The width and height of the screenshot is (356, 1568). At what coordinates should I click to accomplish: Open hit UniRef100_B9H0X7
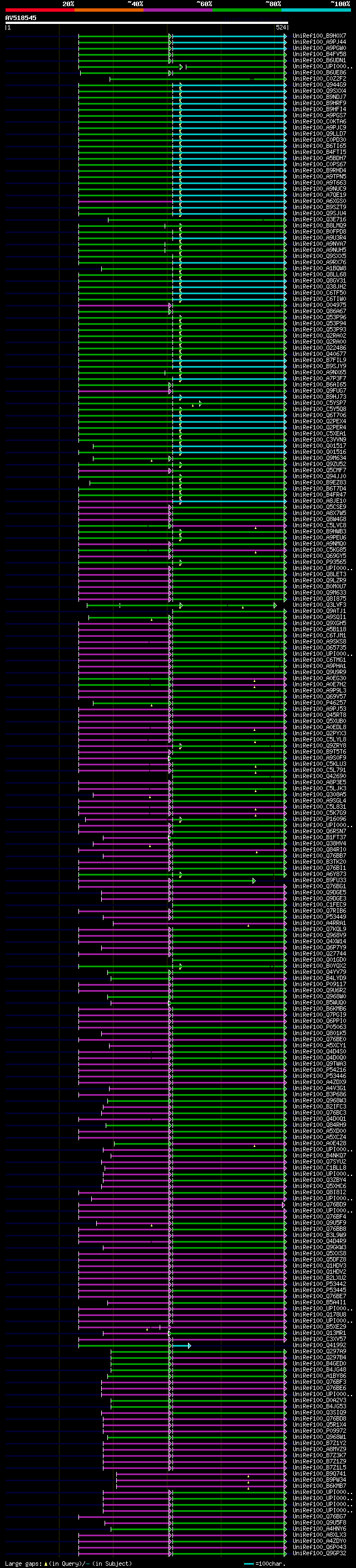click(x=319, y=36)
